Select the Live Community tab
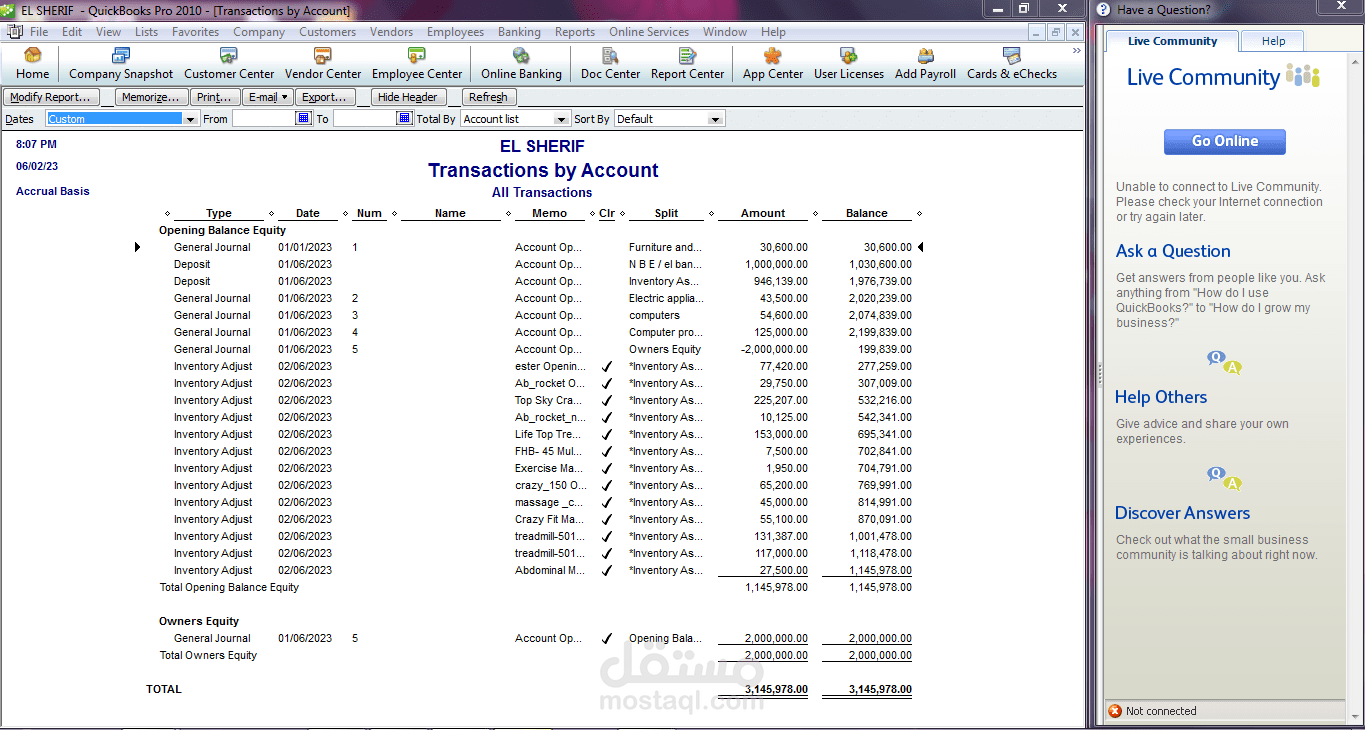1365x730 pixels. [1172, 41]
